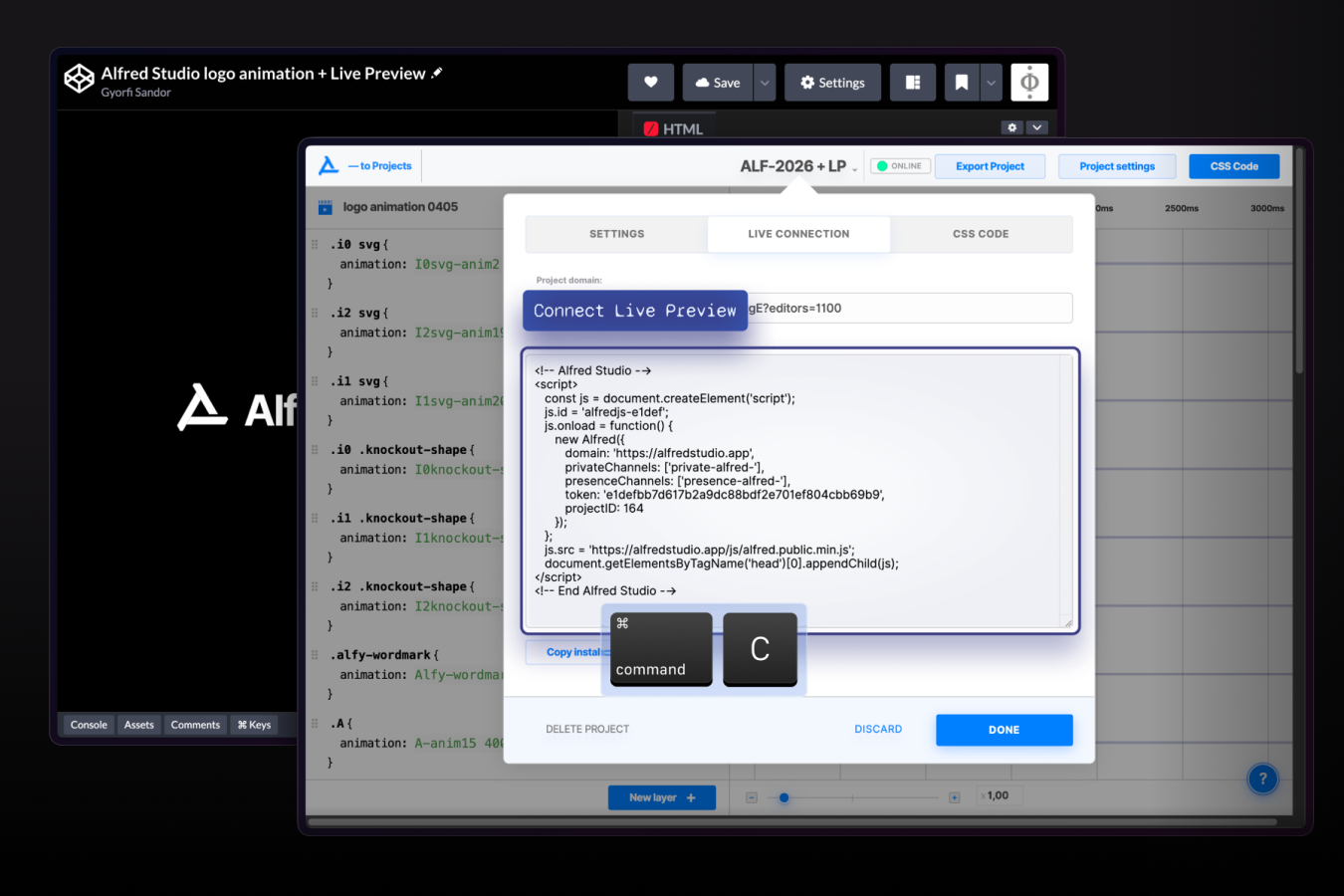Like the pen with the heart button
The height and width of the screenshot is (896, 1344).
coord(650,83)
